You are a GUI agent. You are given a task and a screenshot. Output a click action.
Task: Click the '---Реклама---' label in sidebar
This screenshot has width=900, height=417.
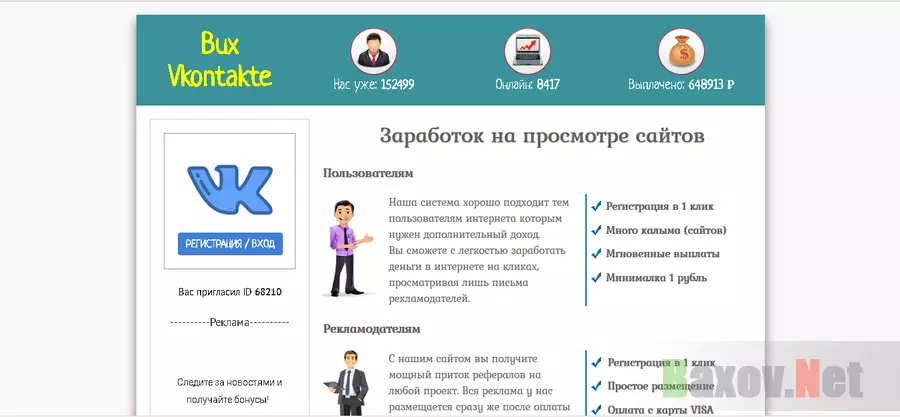pos(230,322)
